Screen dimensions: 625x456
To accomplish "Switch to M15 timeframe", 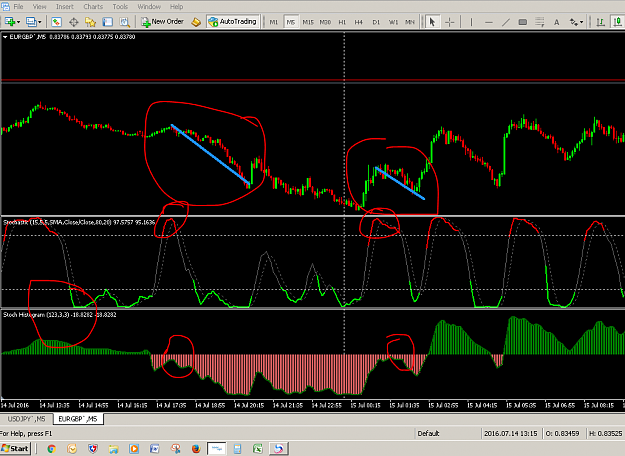I will point(308,22).
